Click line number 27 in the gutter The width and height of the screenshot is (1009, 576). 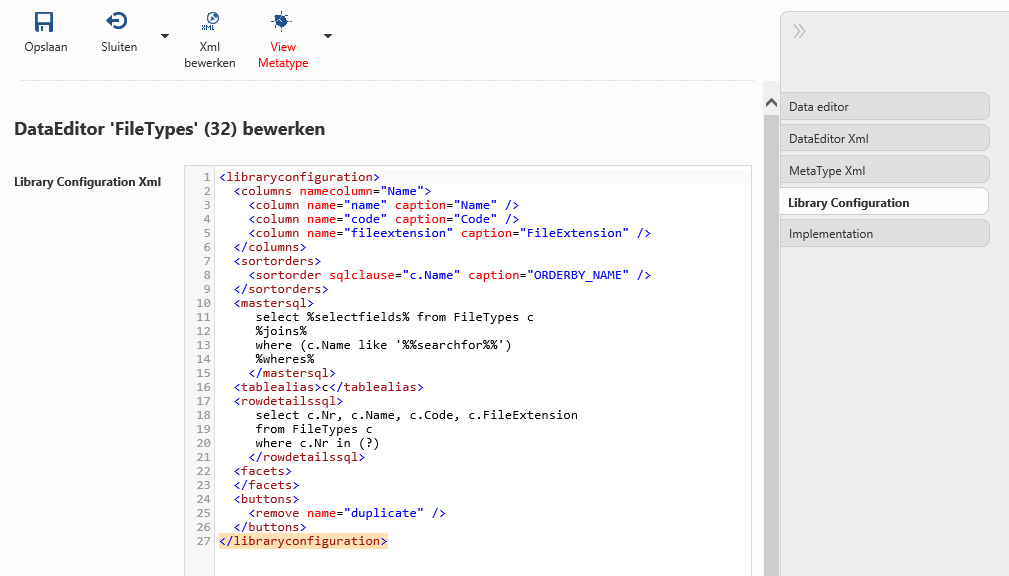point(202,540)
